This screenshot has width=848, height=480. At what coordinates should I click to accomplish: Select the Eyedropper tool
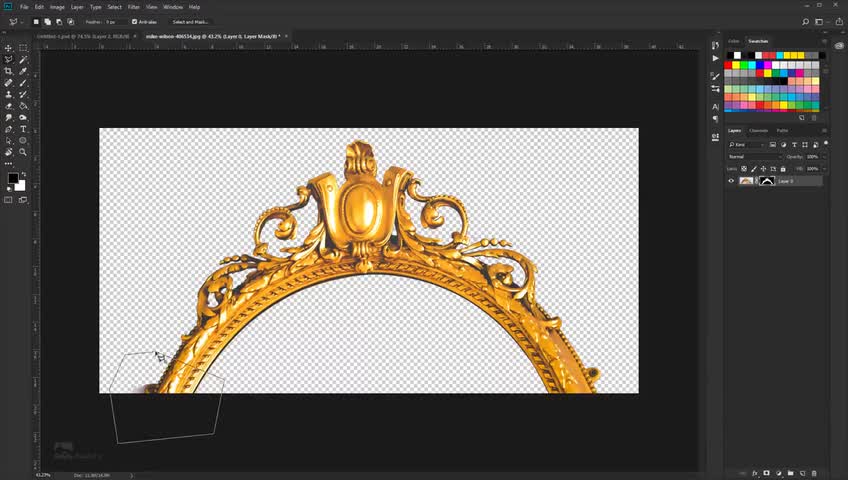23,71
